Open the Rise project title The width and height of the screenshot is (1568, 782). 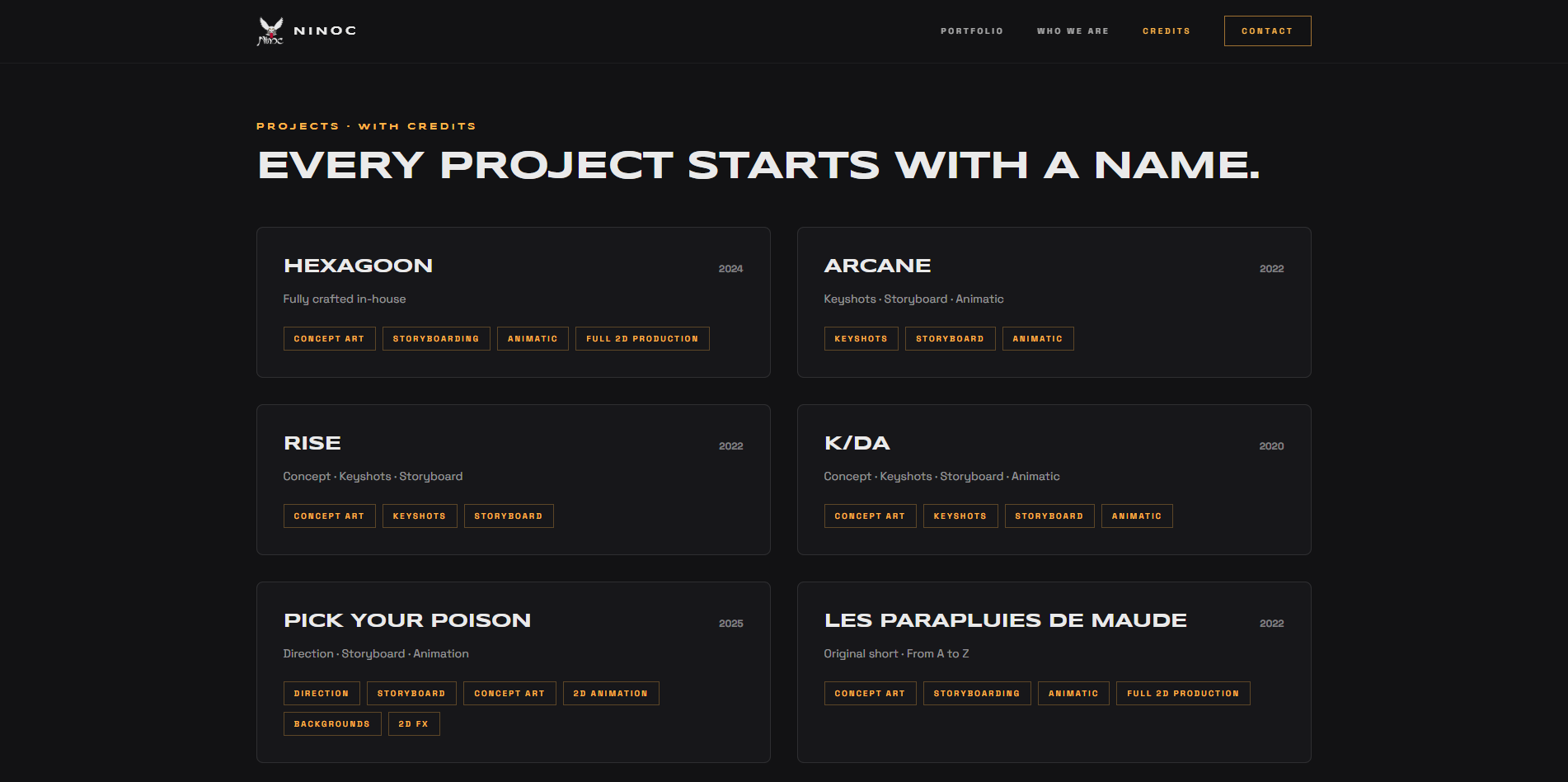(x=312, y=443)
